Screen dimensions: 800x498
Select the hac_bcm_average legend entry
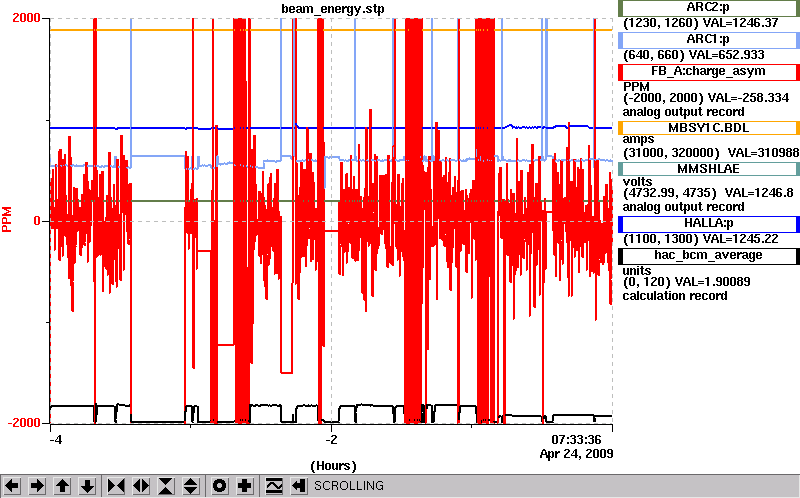pyautogui.click(x=708, y=255)
